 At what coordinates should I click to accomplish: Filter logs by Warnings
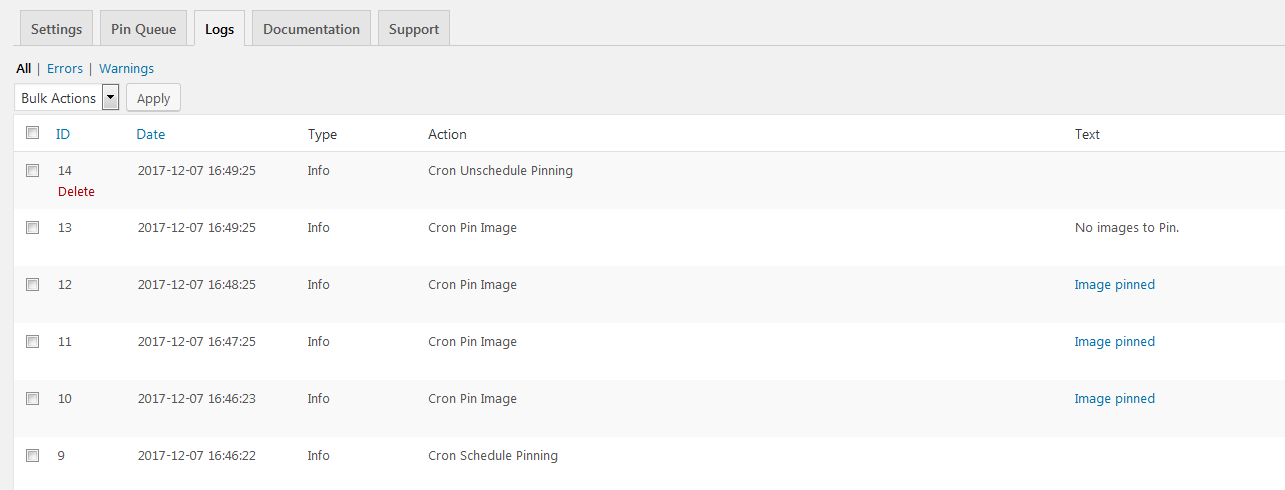coord(126,69)
